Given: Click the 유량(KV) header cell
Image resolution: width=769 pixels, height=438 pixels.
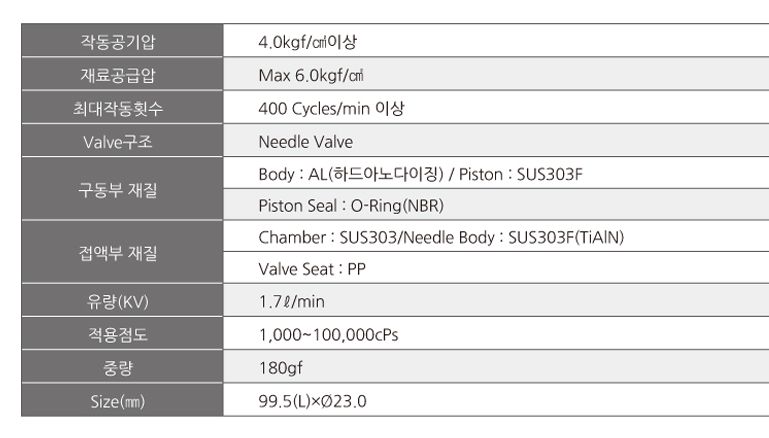Looking at the screenshot, I should click(122, 300).
